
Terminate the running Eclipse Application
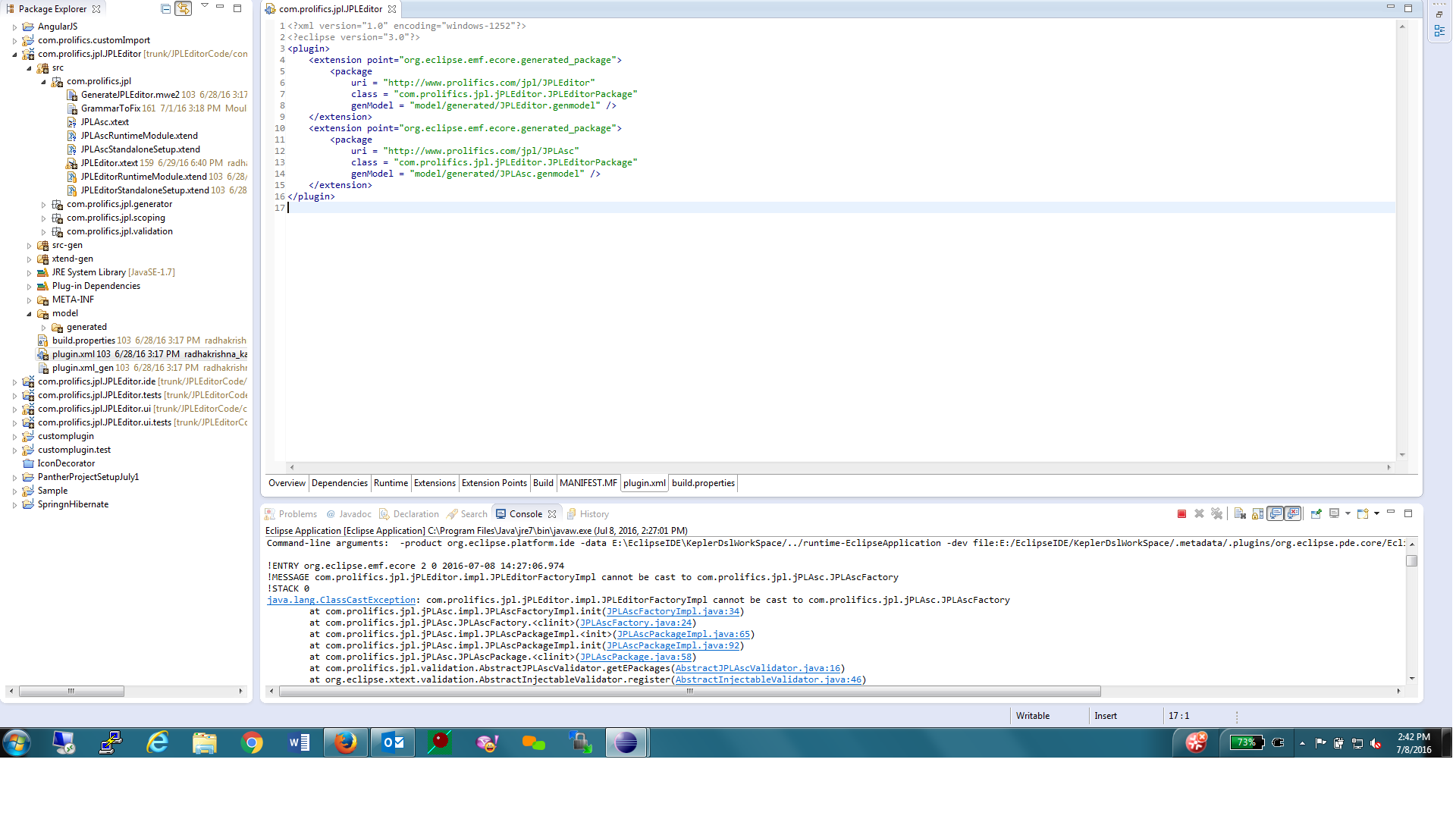pos(1181,514)
